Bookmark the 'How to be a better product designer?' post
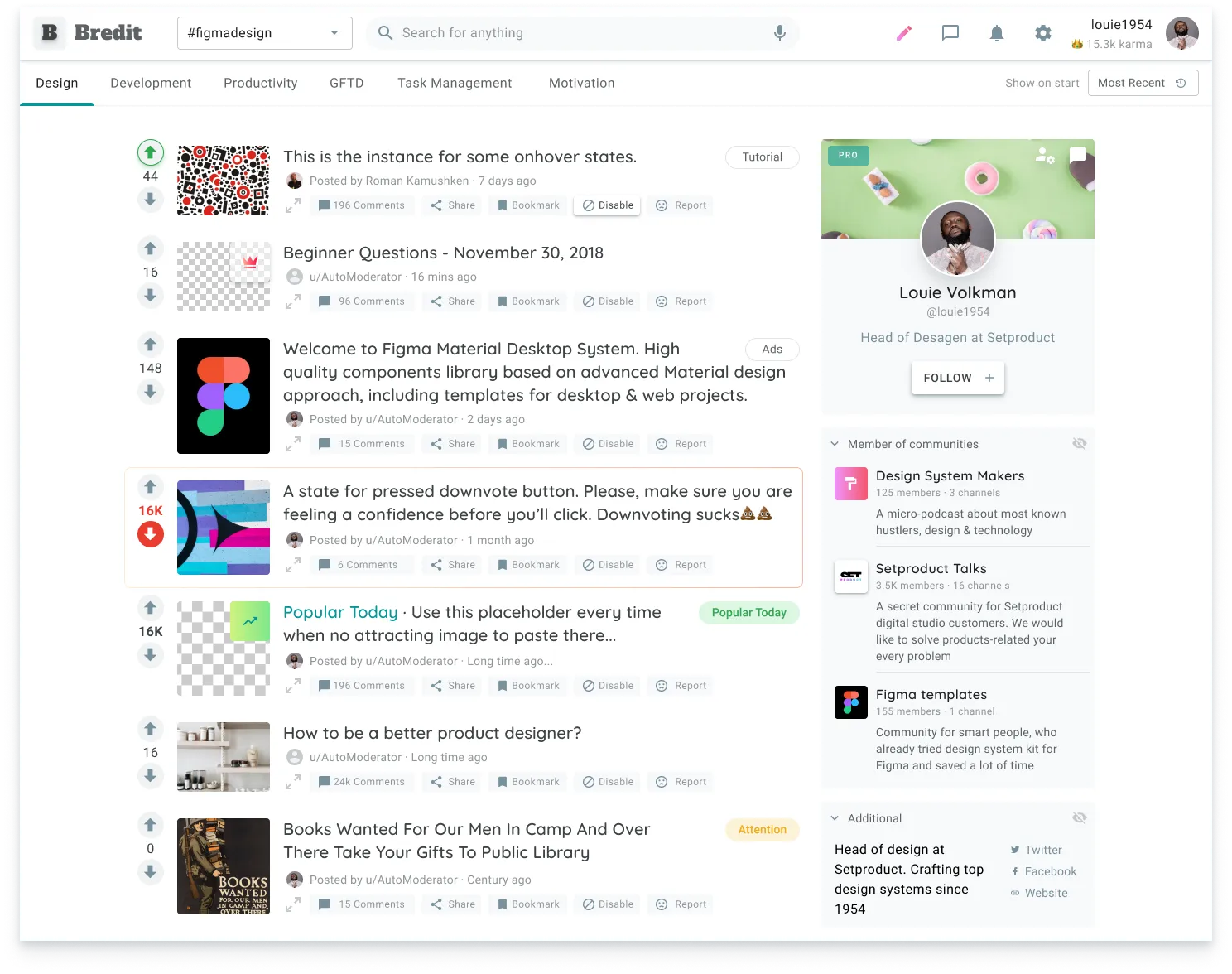1232x974 pixels. click(527, 781)
